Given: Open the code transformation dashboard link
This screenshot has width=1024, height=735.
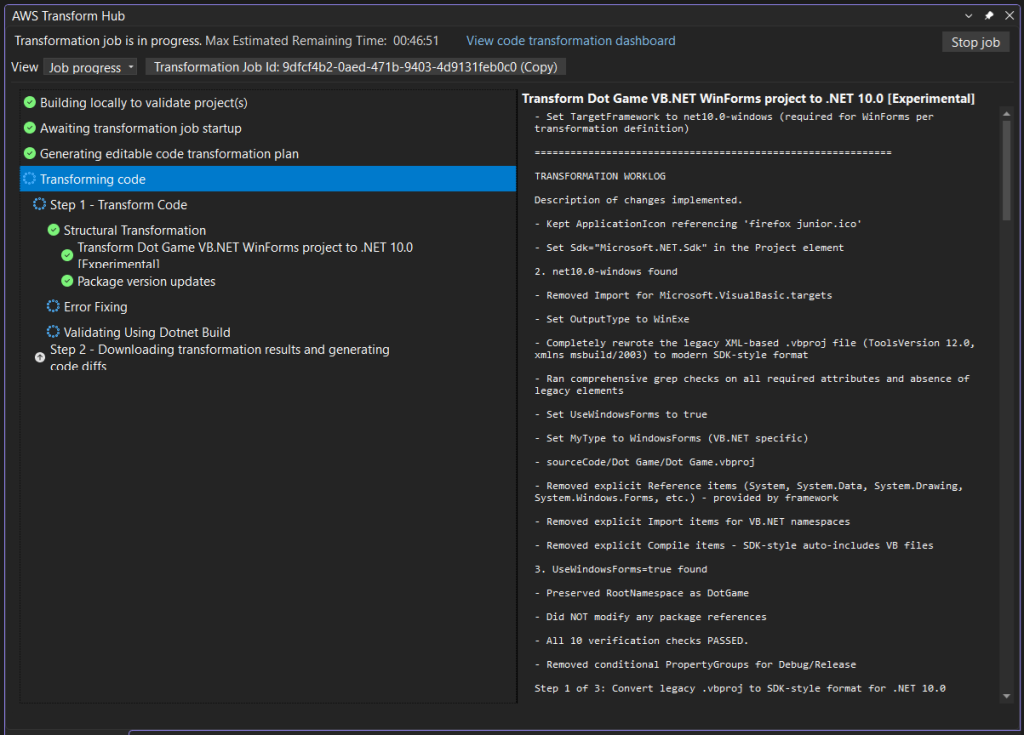Looking at the screenshot, I should pos(570,41).
